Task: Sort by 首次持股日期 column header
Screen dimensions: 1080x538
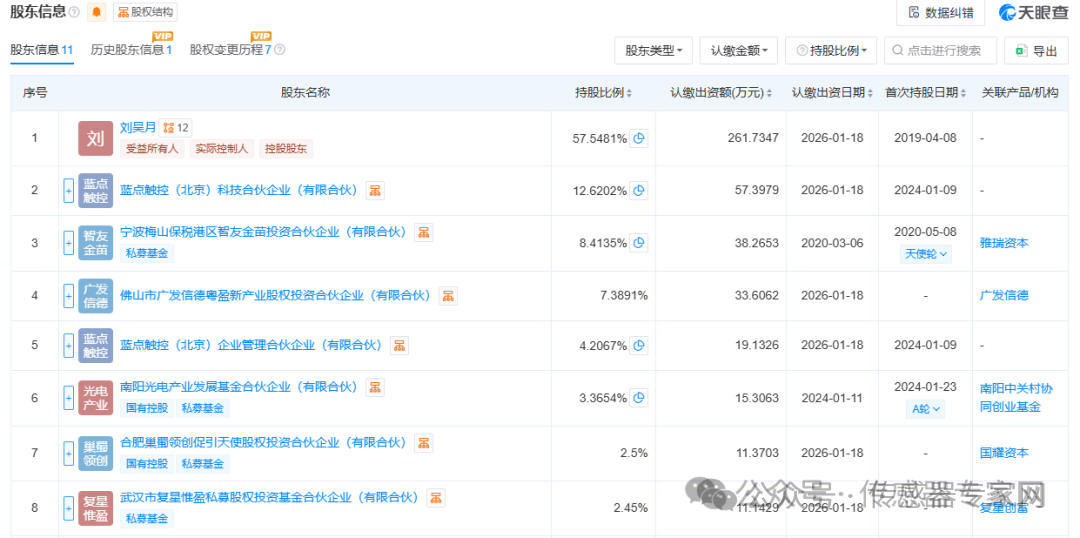Action: (925, 93)
